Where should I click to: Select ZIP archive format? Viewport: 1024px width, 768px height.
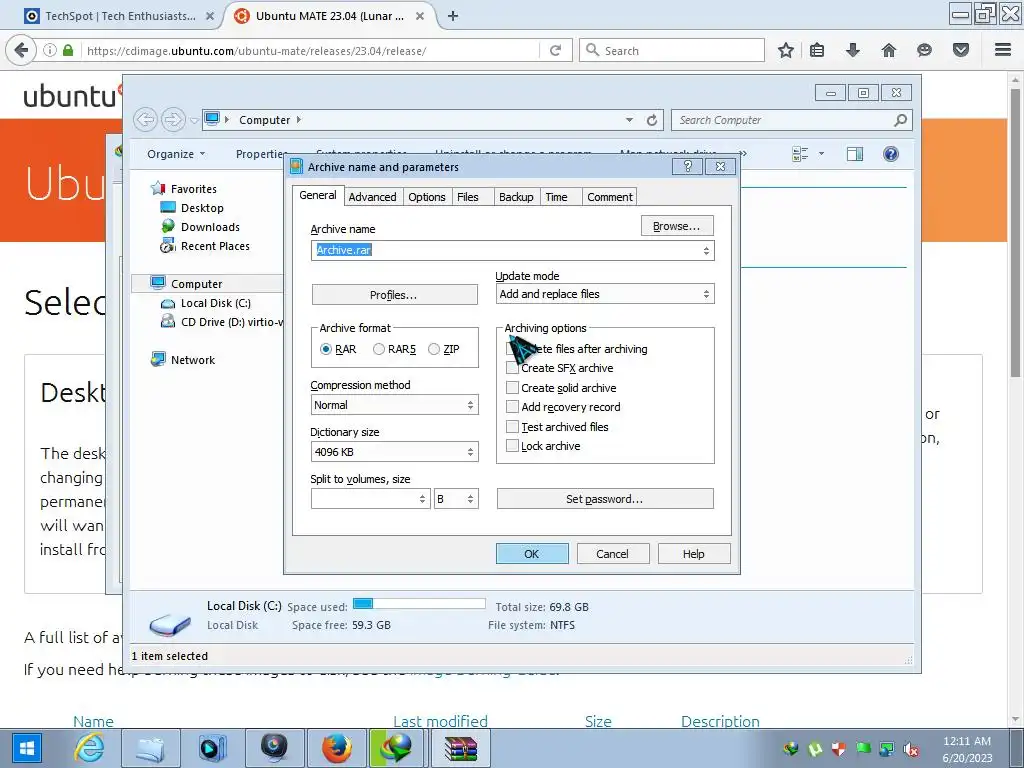pos(444,349)
